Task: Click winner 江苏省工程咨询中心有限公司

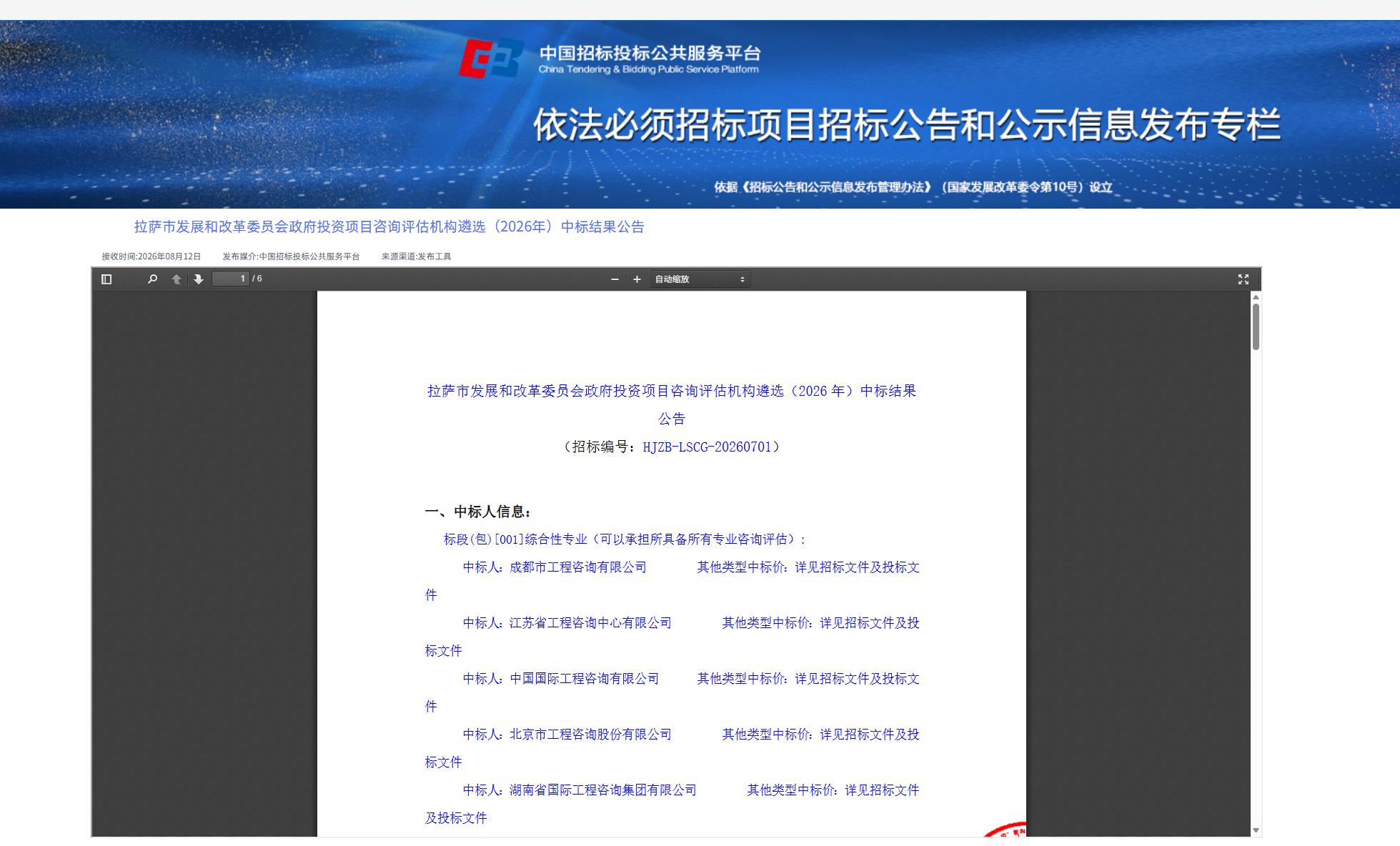Action: [590, 623]
